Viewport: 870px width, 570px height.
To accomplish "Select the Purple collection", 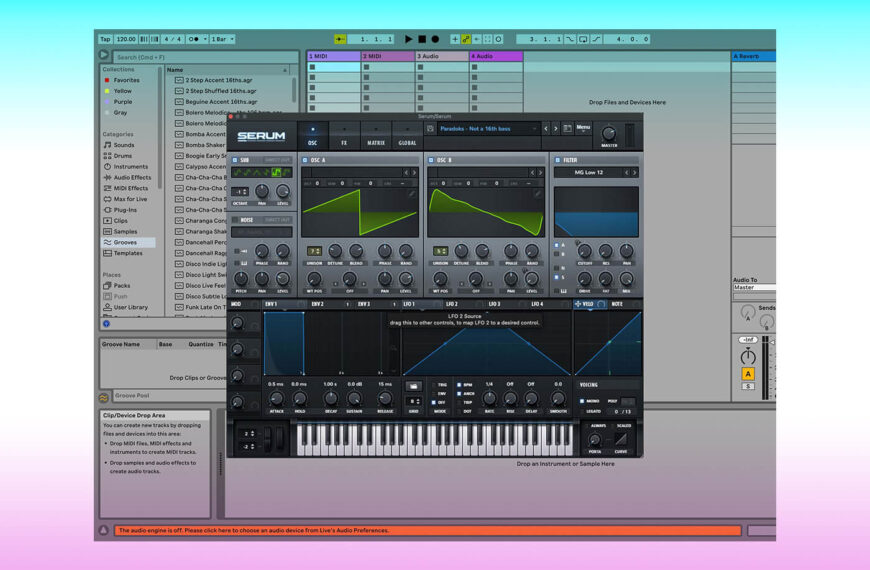I will click(123, 102).
